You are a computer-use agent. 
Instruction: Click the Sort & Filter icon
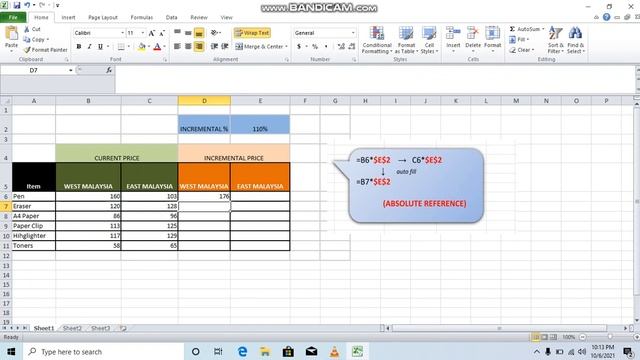coord(556,33)
